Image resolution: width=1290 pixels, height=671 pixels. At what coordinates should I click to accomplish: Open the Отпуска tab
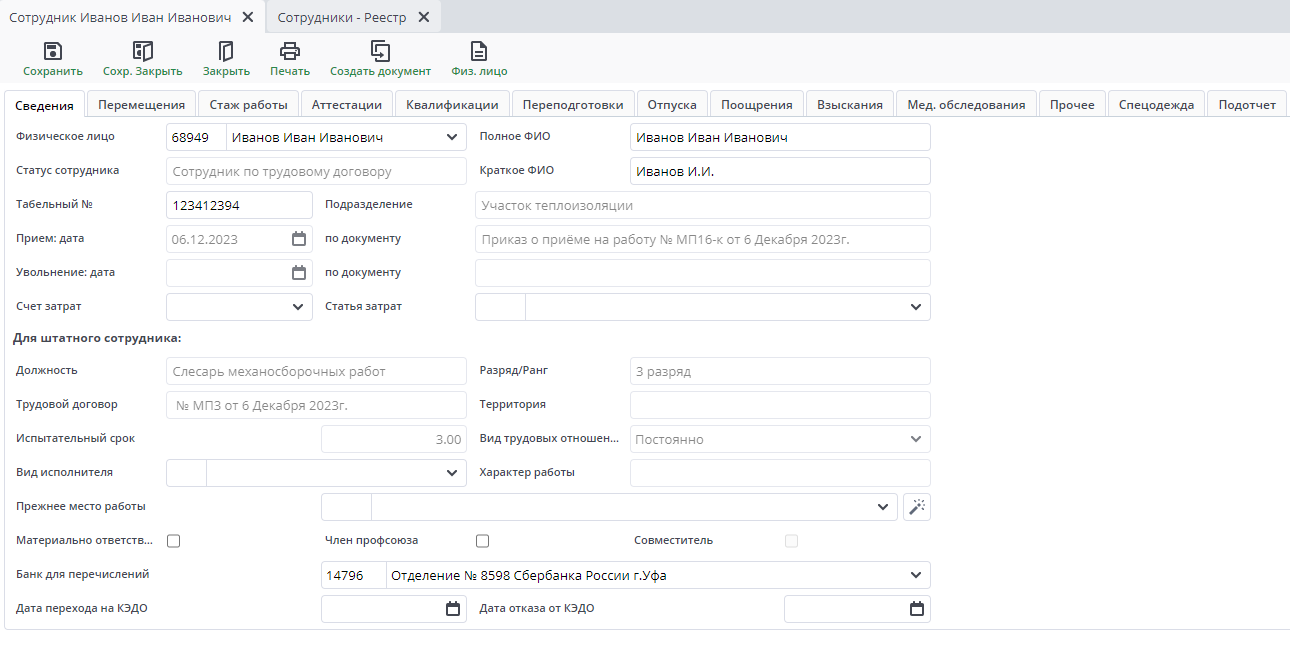click(672, 105)
